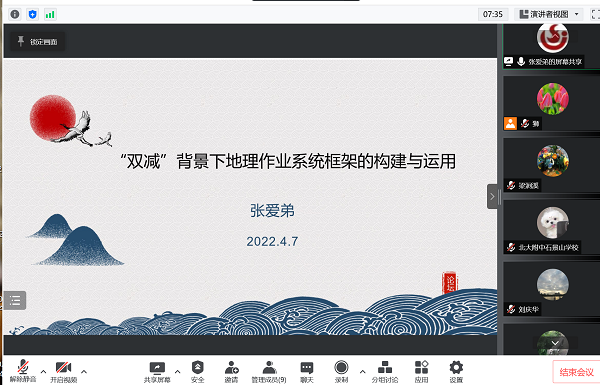Expand audio options arrow beside 解除静音
This screenshot has width=600, height=385.
(x=43, y=372)
